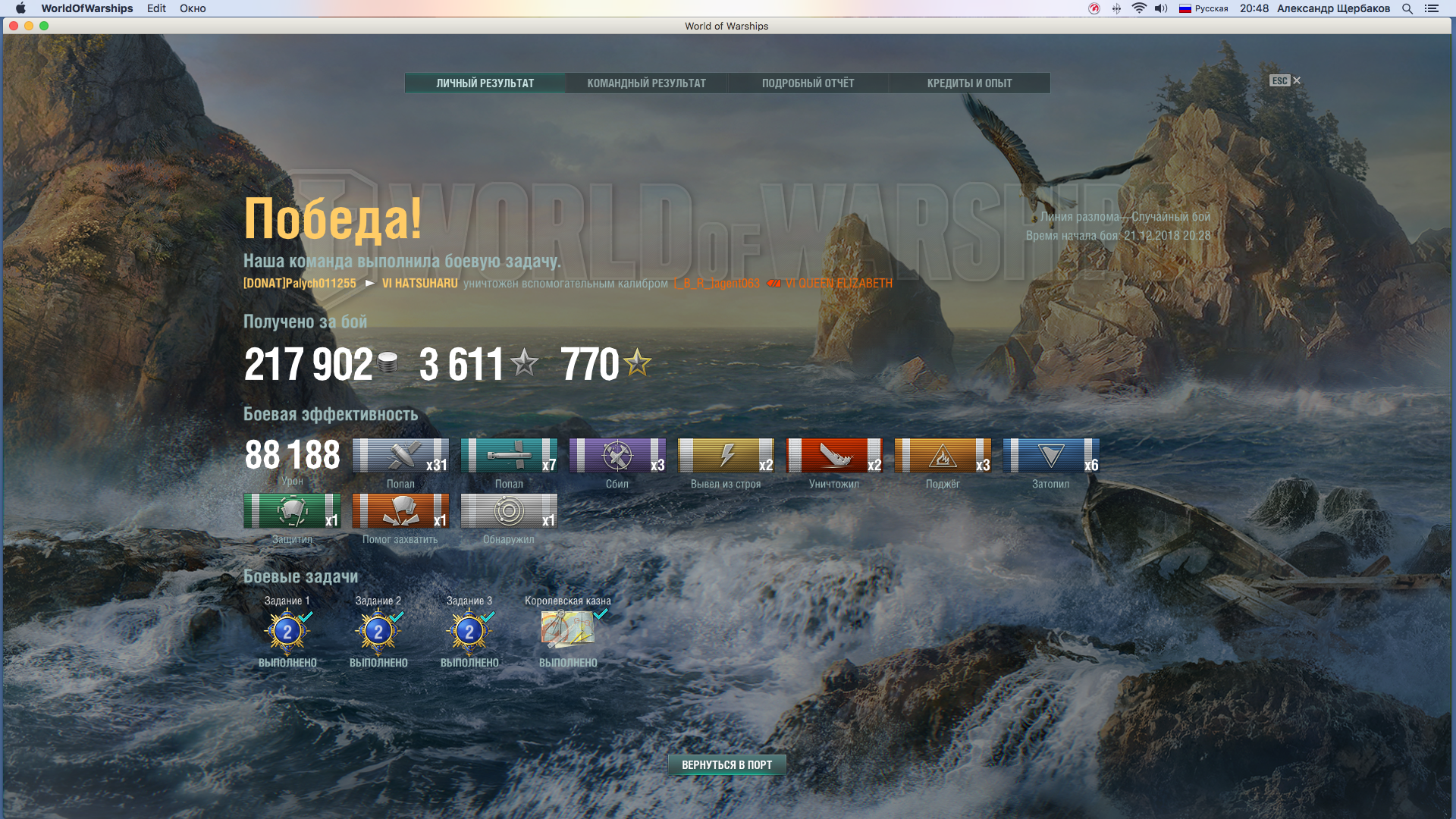This screenshot has height=819, width=1456.
Task: Click enemy ship VI QUEEN ELIZABETH
Action: point(839,284)
